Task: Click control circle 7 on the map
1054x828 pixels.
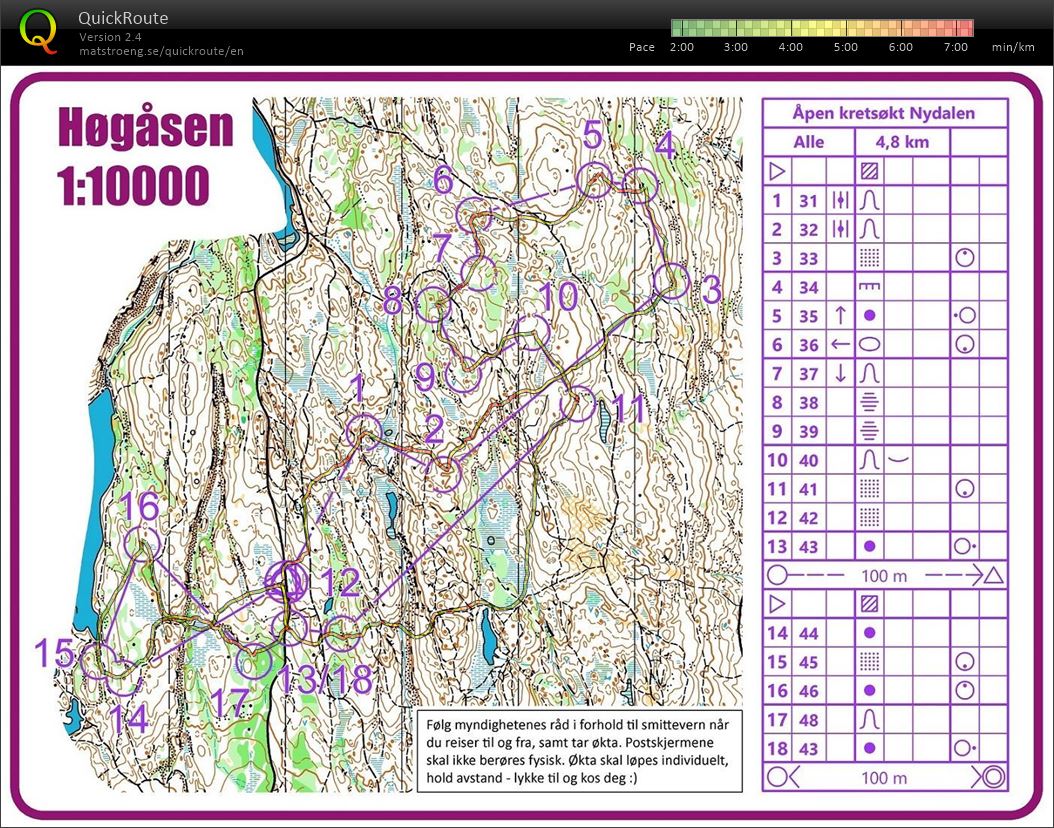Action: [479, 273]
